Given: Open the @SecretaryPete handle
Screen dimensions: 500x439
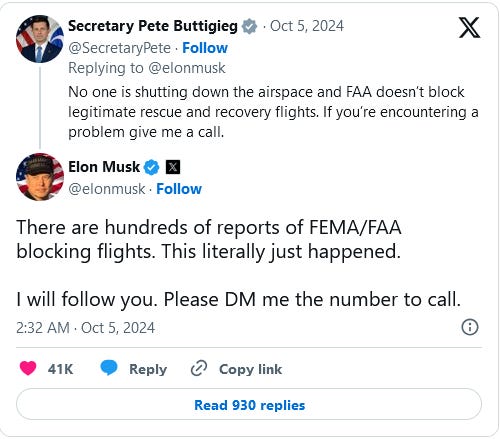Looking at the screenshot, I should pyautogui.click(x=119, y=48).
